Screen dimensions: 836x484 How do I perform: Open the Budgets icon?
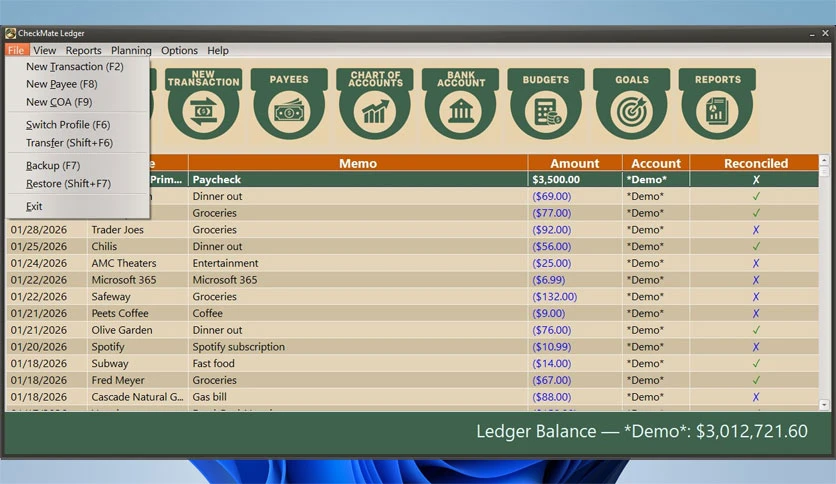(546, 104)
